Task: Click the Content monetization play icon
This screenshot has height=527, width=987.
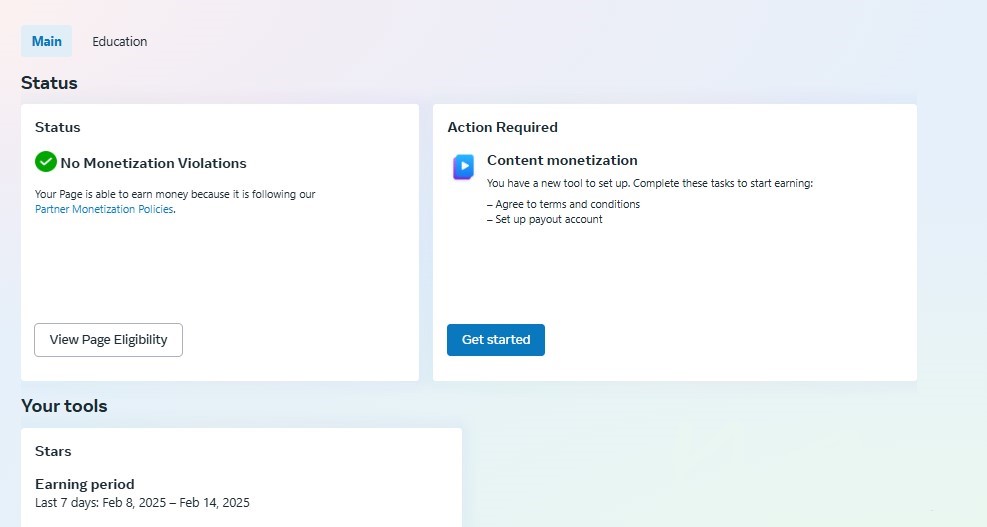Action: tap(463, 167)
